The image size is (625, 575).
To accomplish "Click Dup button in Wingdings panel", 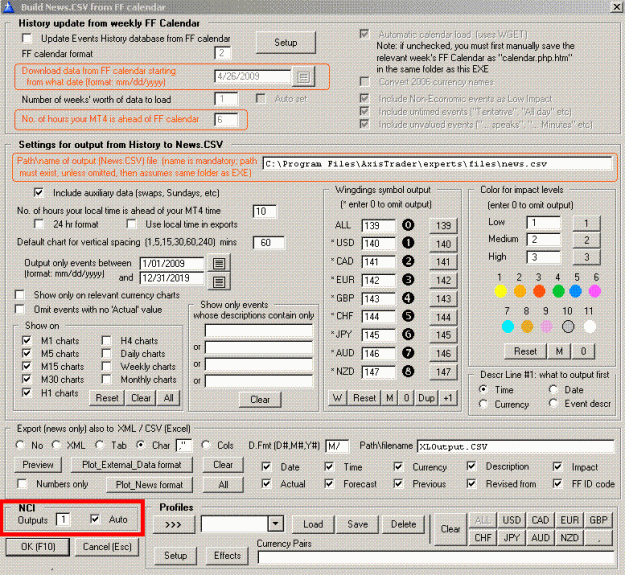I will 426,398.
